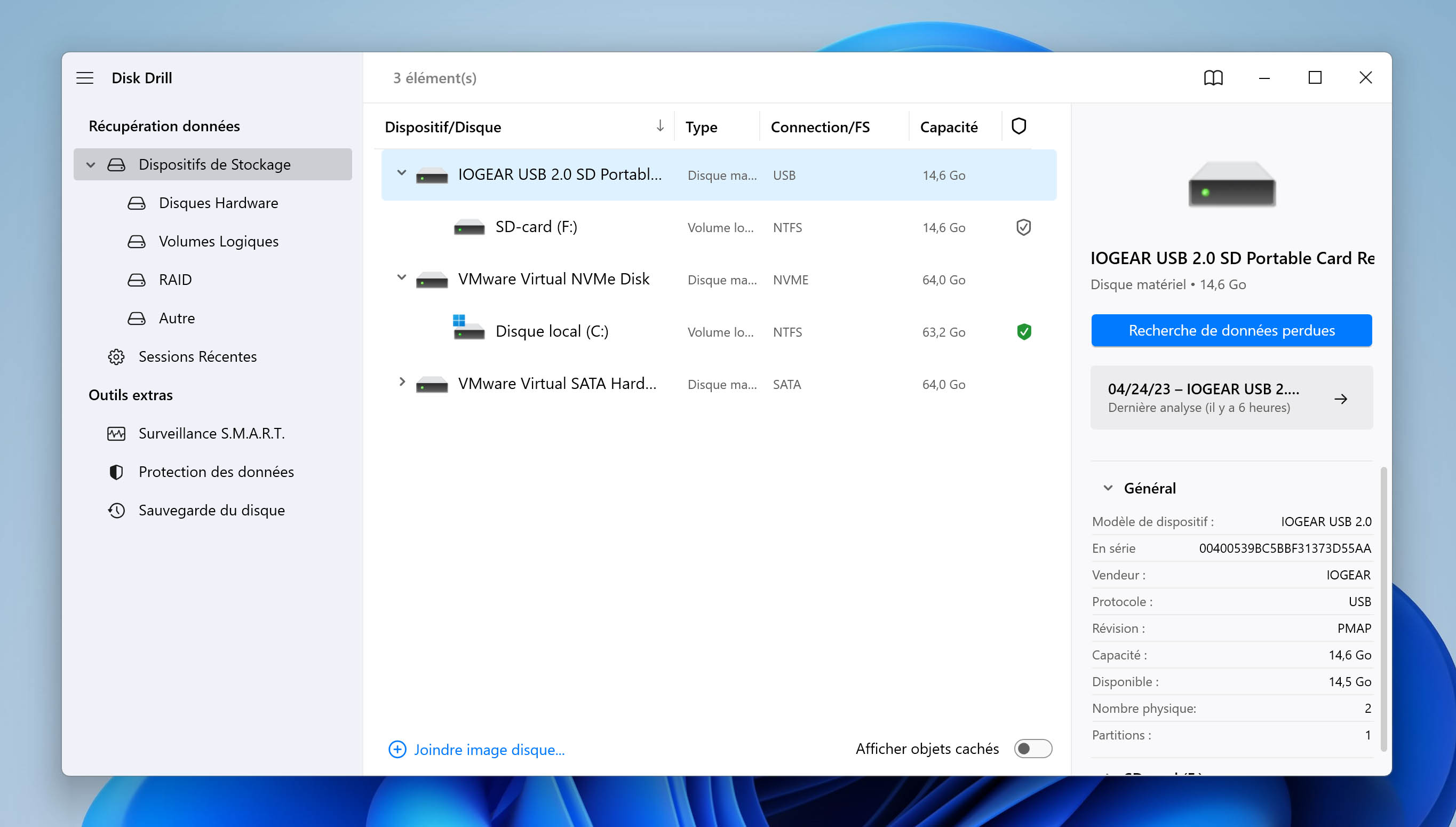Open Sessions Récentes gear item
This screenshot has height=827, width=1456.
pos(196,357)
